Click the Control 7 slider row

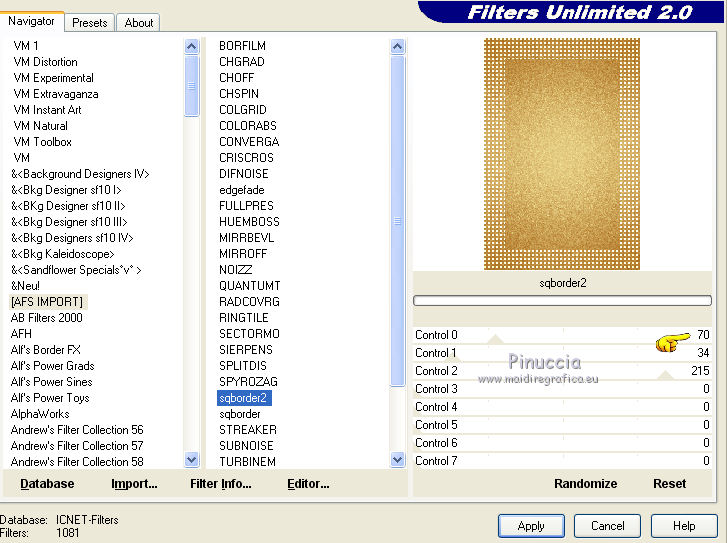click(x=562, y=461)
